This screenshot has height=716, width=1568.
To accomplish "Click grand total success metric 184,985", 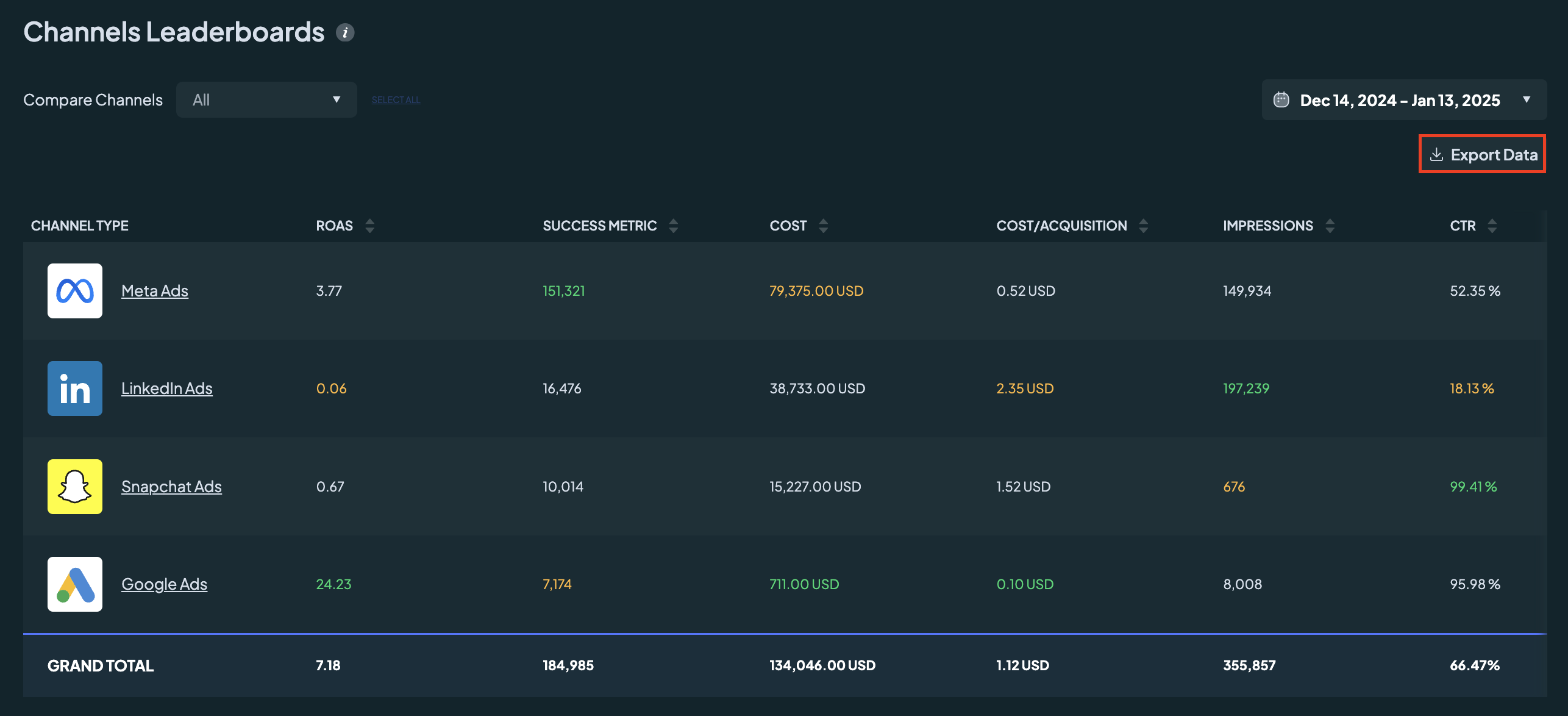I will [568, 665].
